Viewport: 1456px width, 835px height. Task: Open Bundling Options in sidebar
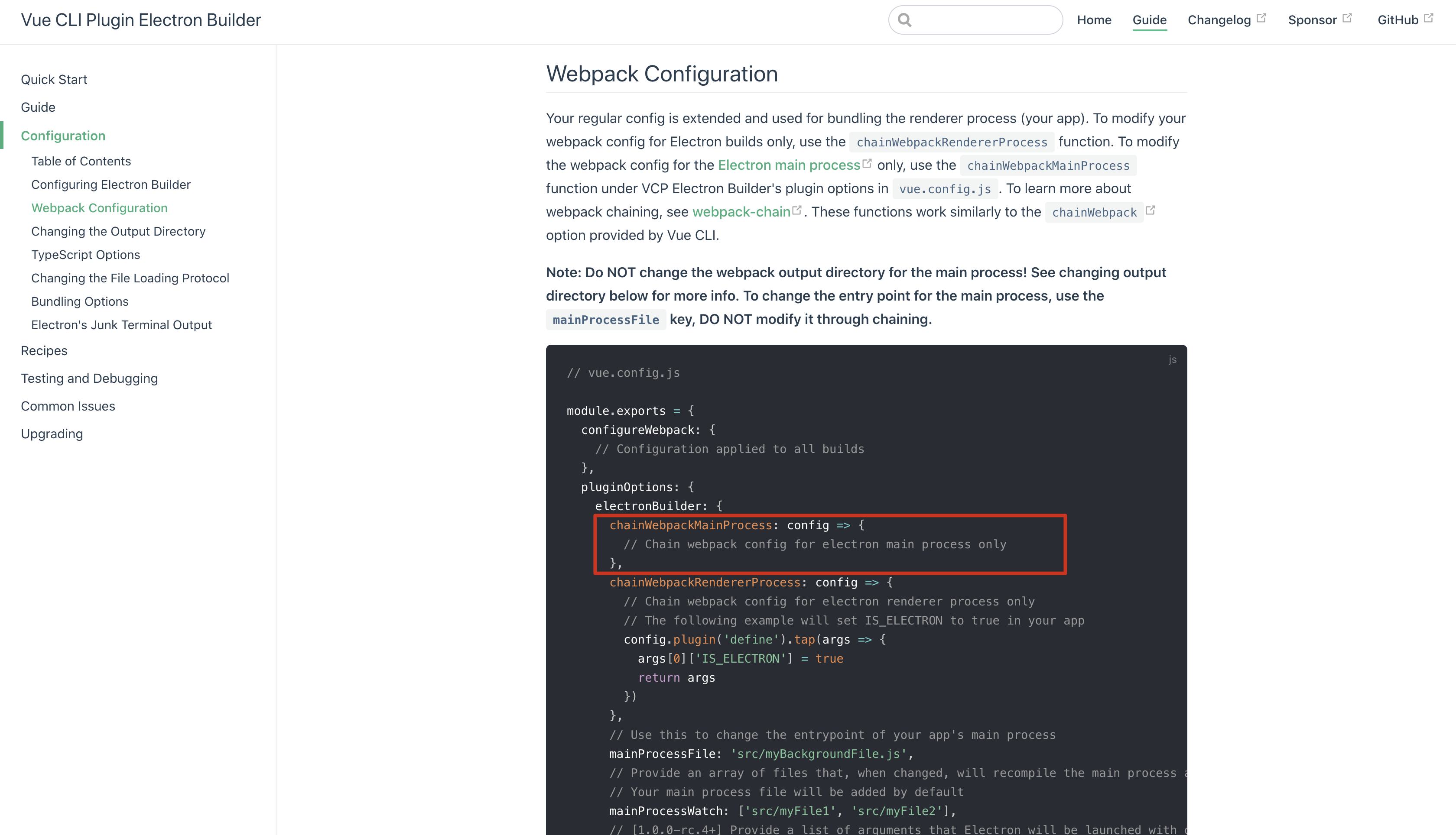[80, 302]
